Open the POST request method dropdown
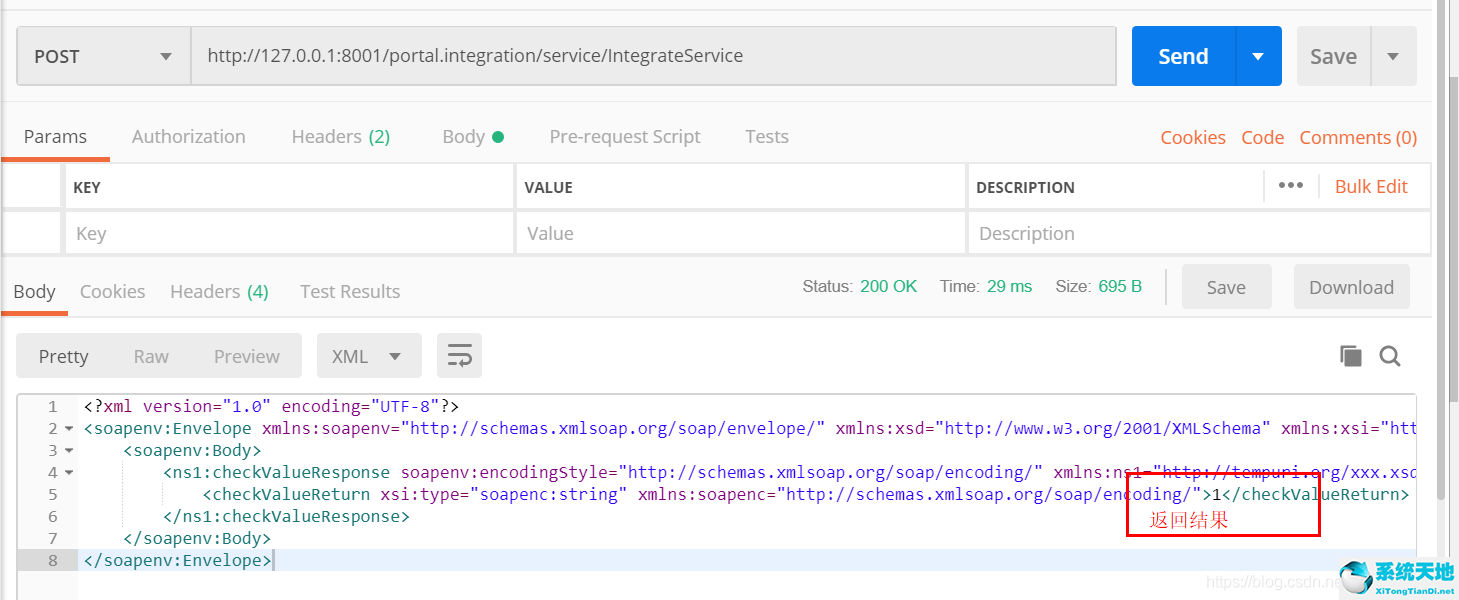1459x600 pixels. [x=100, y=56]
